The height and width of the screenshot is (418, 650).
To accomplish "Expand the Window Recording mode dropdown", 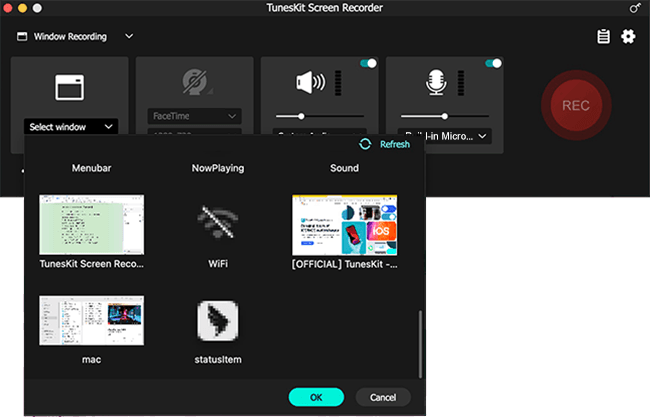I will [129, 36].
